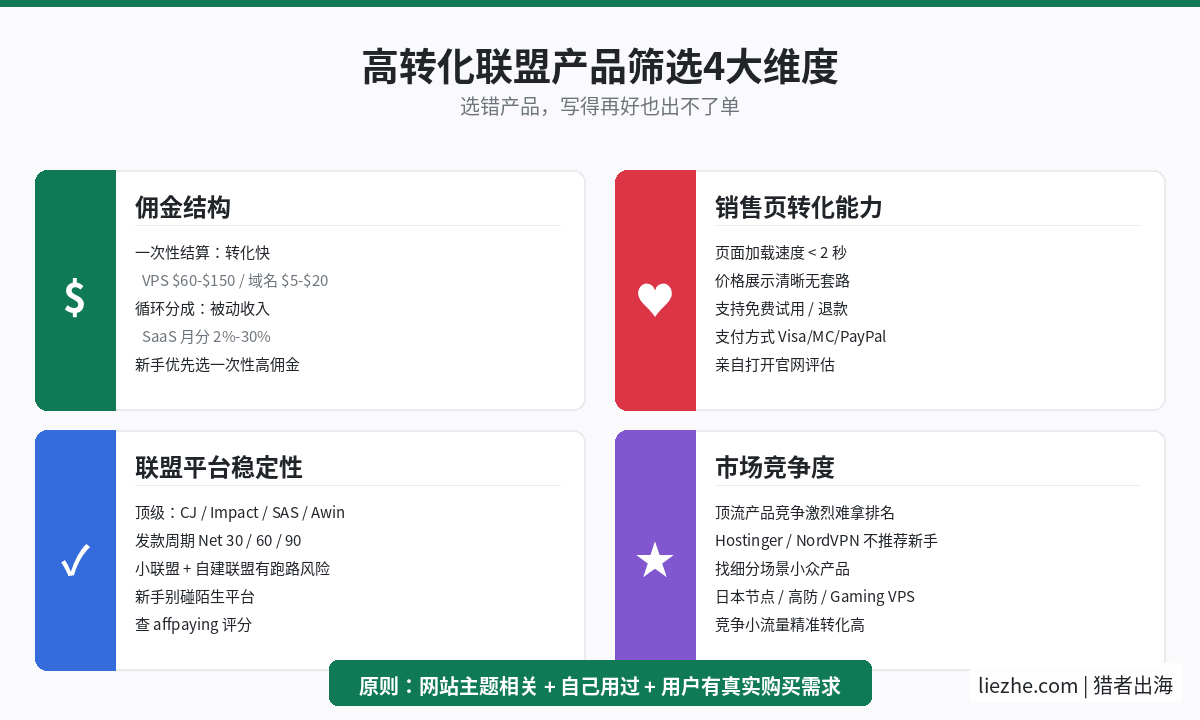Click the green 原则 principle banner at bottom
Viewport: 1200px width, 720px height.
600,683
